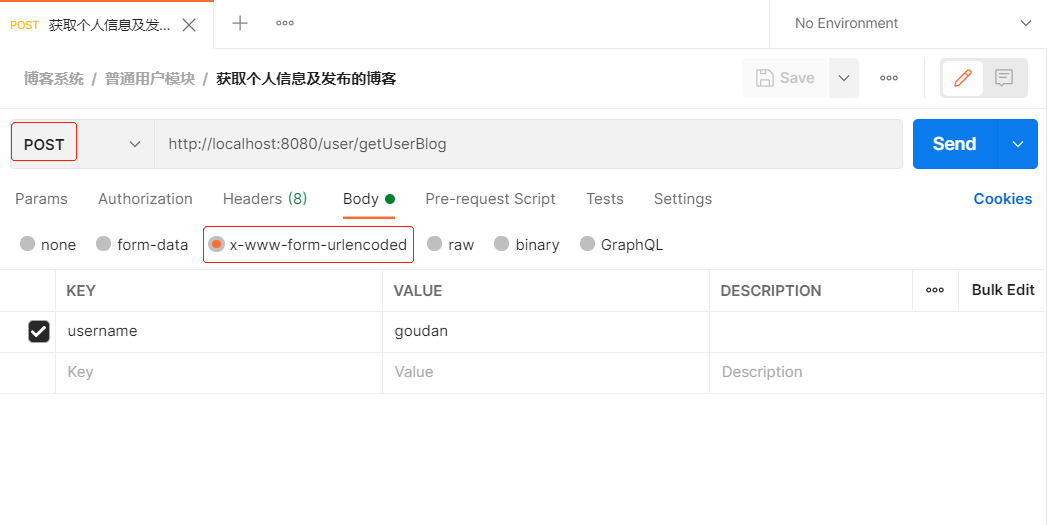Click the pencil edit mode icon
This screenshot has width=1047, height=525.
click(963, 78)
